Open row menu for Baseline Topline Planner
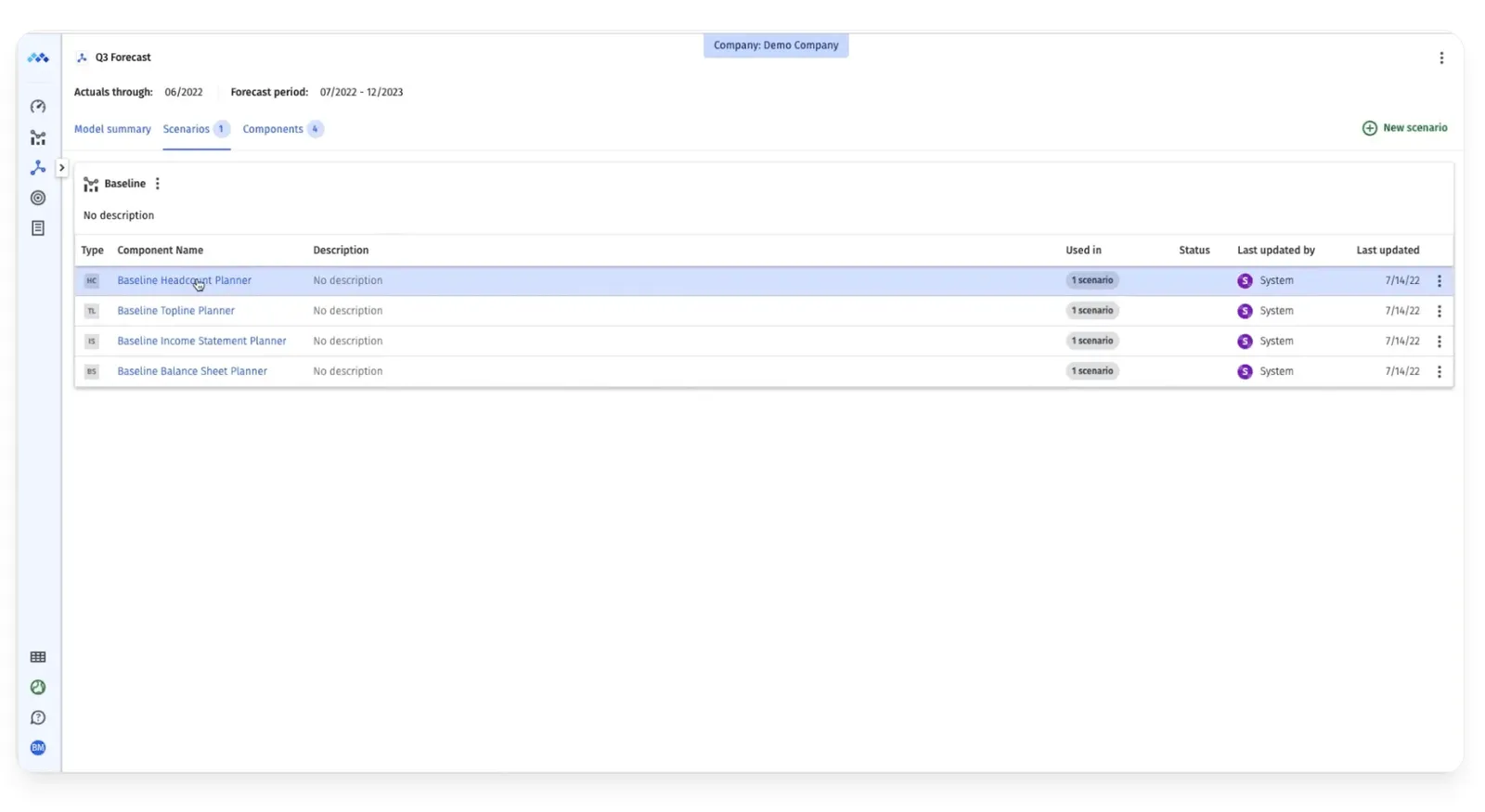 pos(1440,311)
